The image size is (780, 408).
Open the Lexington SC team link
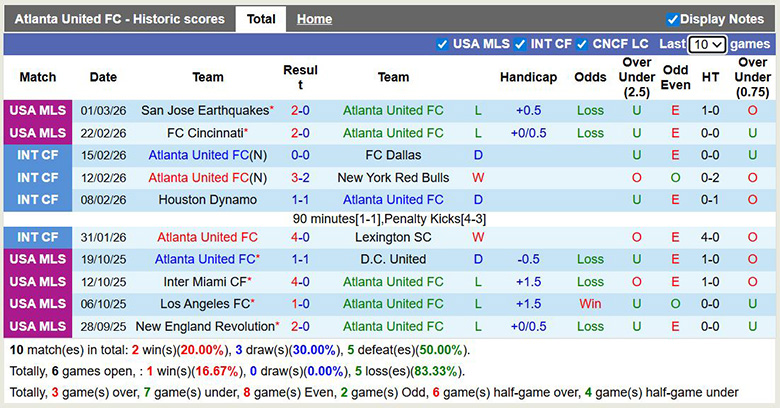point(393,238)
